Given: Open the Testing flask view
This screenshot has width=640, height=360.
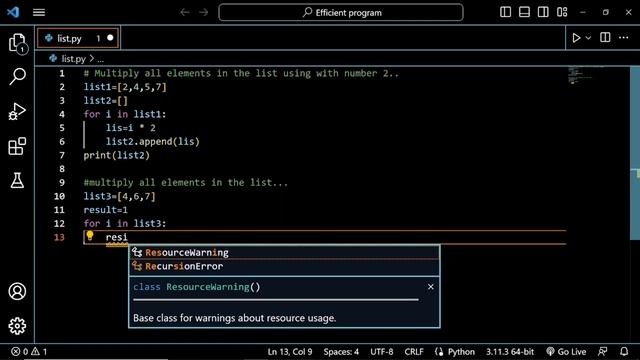Looking at the screenshot, I should click(17, 180).
